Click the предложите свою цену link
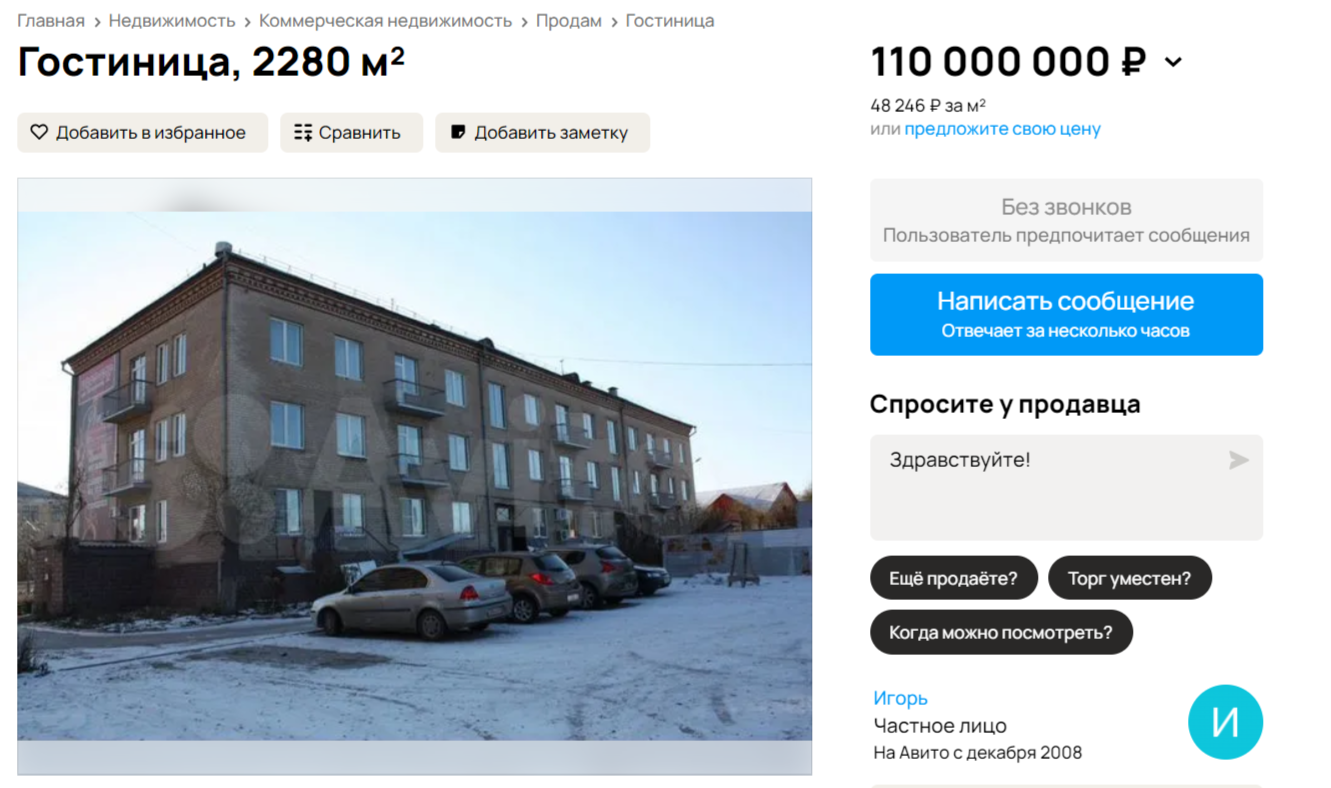Screen dimensions: 1331x788 1002,129
